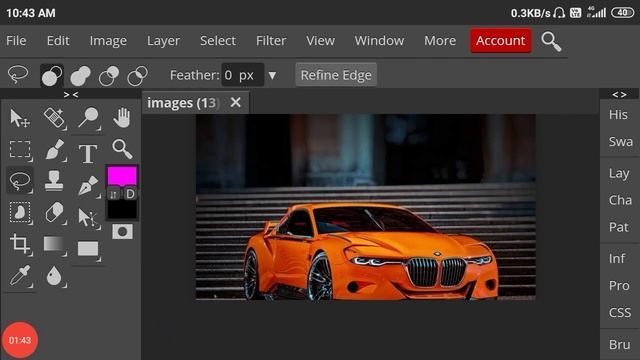The image size is (640, 360).
Task: Select the Gradient tool
Action: (54, 244)
